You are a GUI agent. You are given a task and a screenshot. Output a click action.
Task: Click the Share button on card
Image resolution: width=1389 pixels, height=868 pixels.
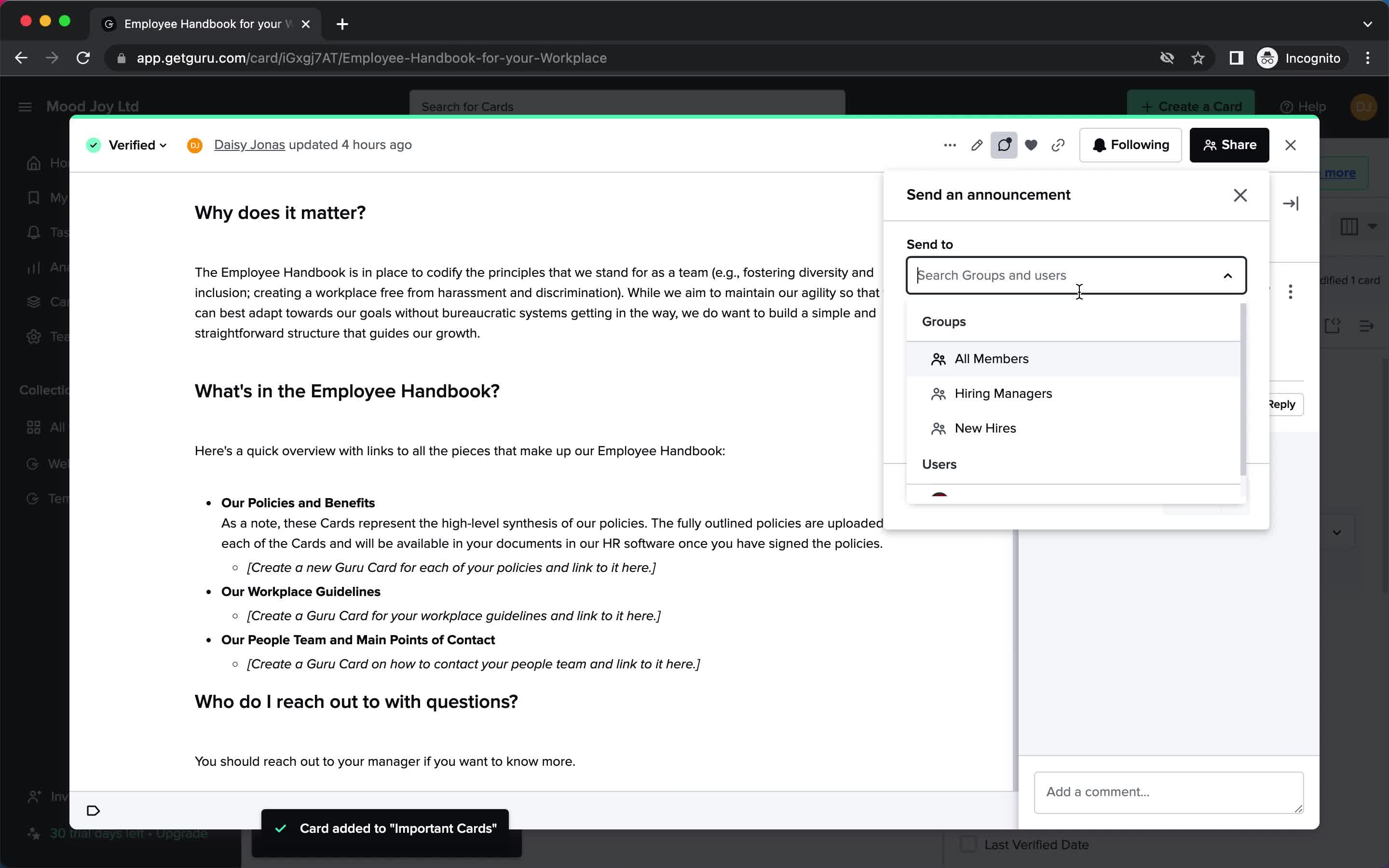(x=1229, y=144)
